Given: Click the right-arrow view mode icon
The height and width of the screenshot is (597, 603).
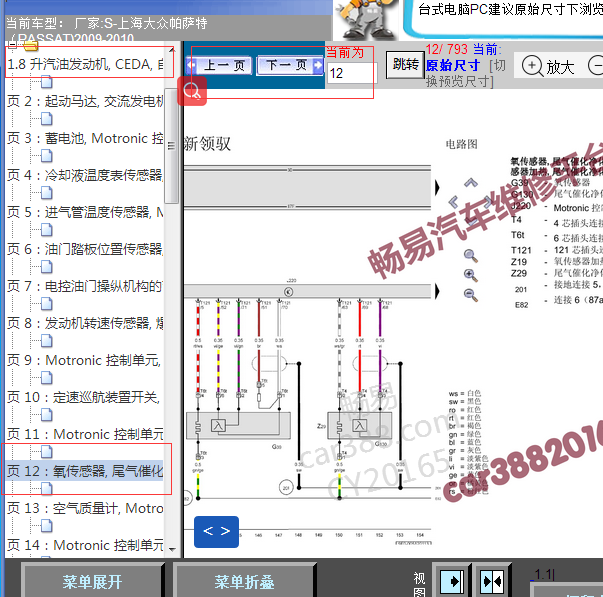Looking at the screenshot, I should click(x=451, y=581).
